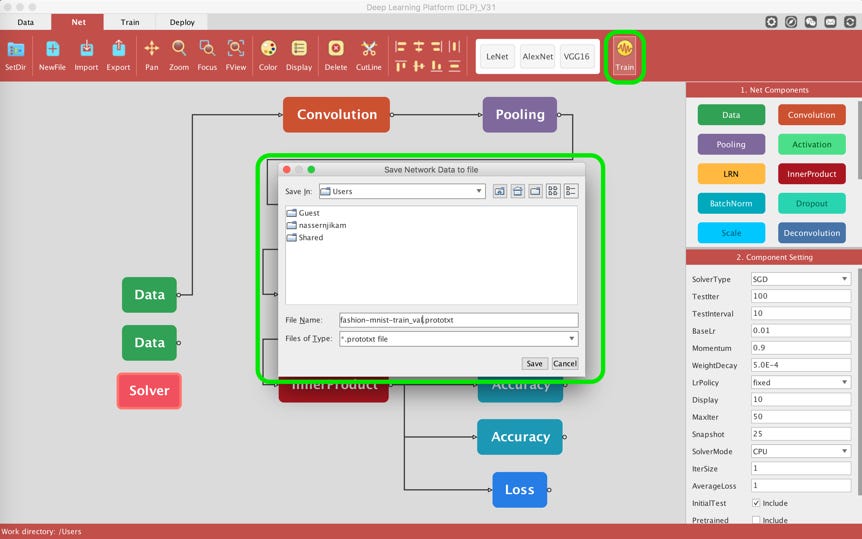
Task: Open the Color palette tool
Action: point(268,48)
